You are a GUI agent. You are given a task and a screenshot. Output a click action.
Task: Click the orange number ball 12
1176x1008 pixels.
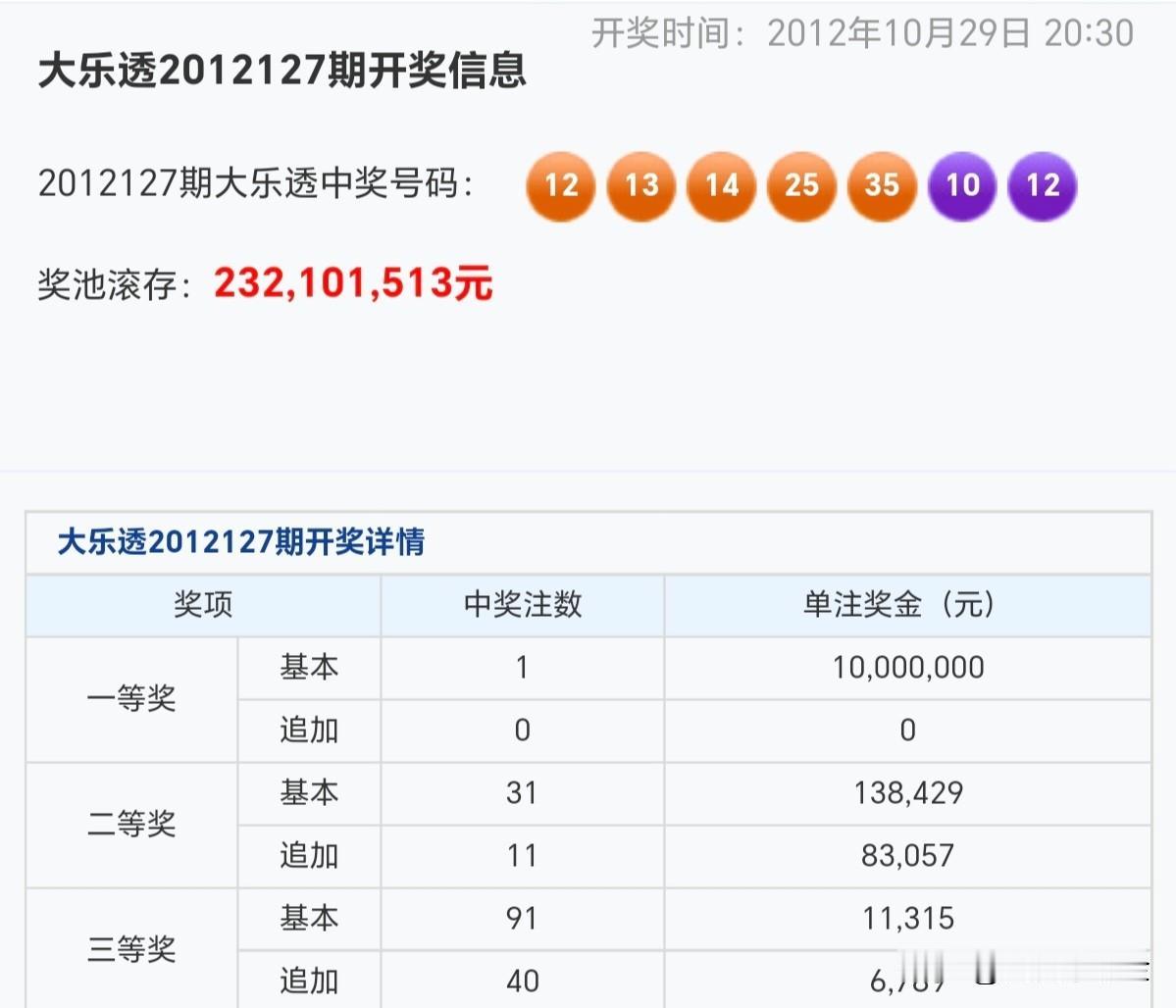pyautogui.click(x=560, y=186)
